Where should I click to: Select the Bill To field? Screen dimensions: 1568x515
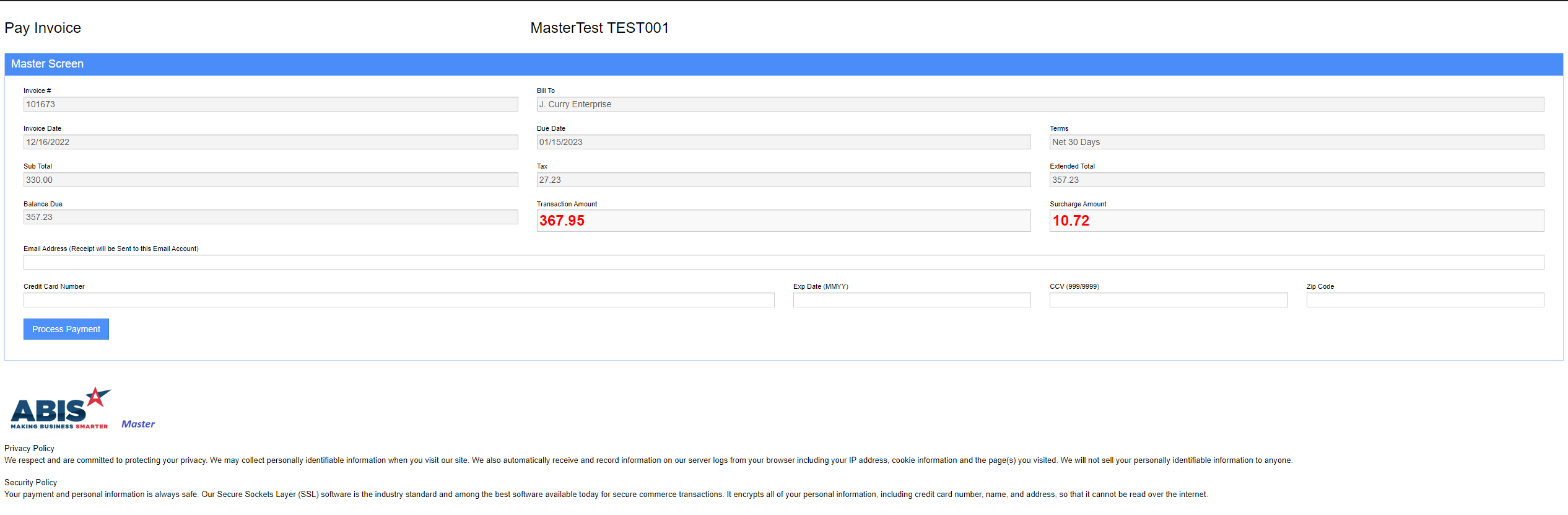1040,104
